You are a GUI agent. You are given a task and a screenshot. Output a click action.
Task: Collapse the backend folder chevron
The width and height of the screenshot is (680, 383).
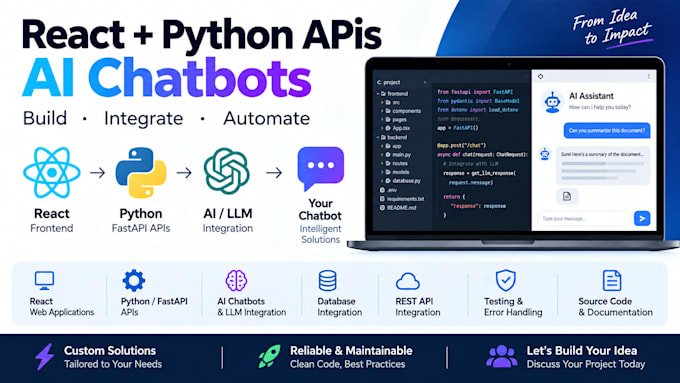coord(378,137)
